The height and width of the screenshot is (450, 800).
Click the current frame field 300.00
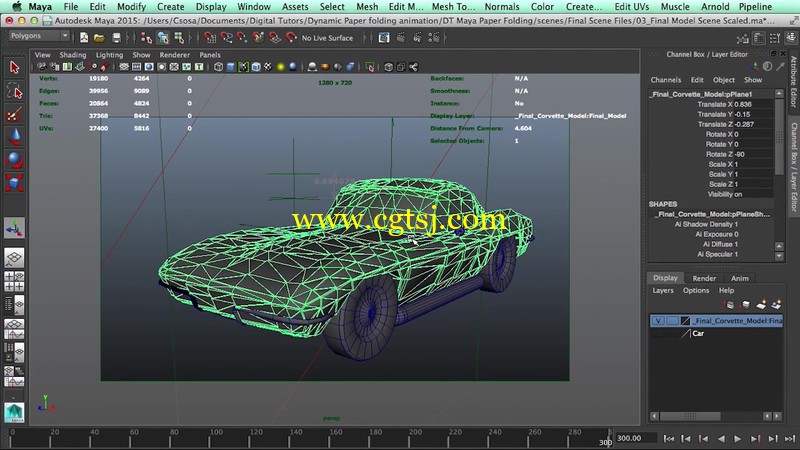635,438
